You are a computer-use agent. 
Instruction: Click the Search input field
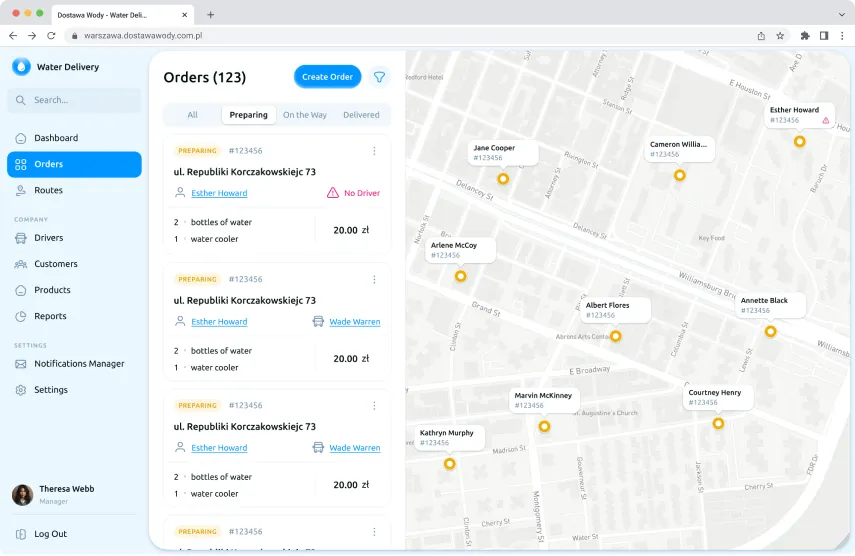tap(75, 100)
